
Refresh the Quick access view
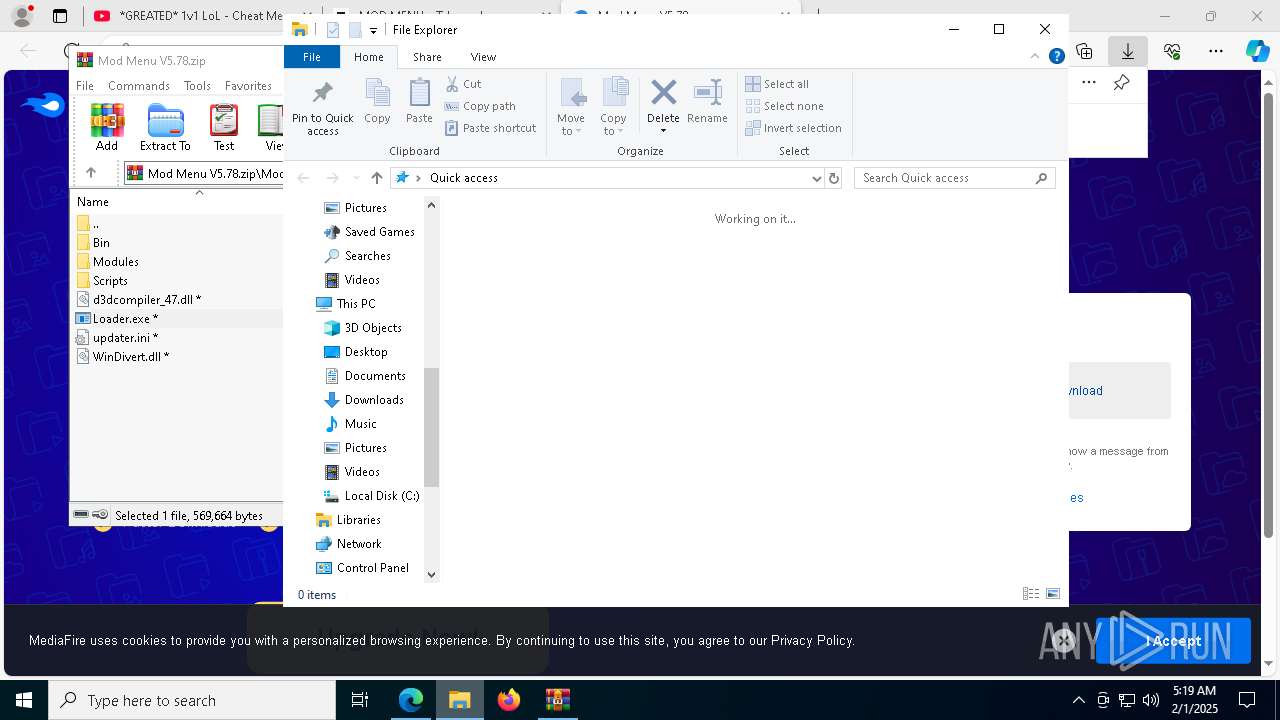(x=833, y=178)
